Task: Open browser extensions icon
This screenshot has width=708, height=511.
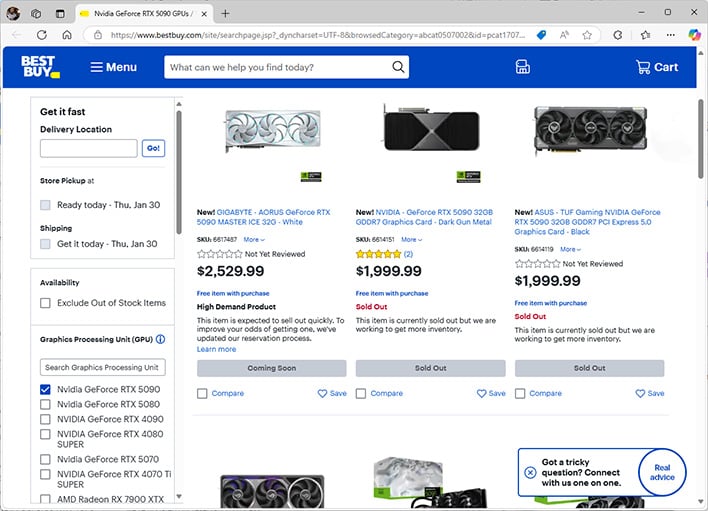Action: (x=618, y=35)
